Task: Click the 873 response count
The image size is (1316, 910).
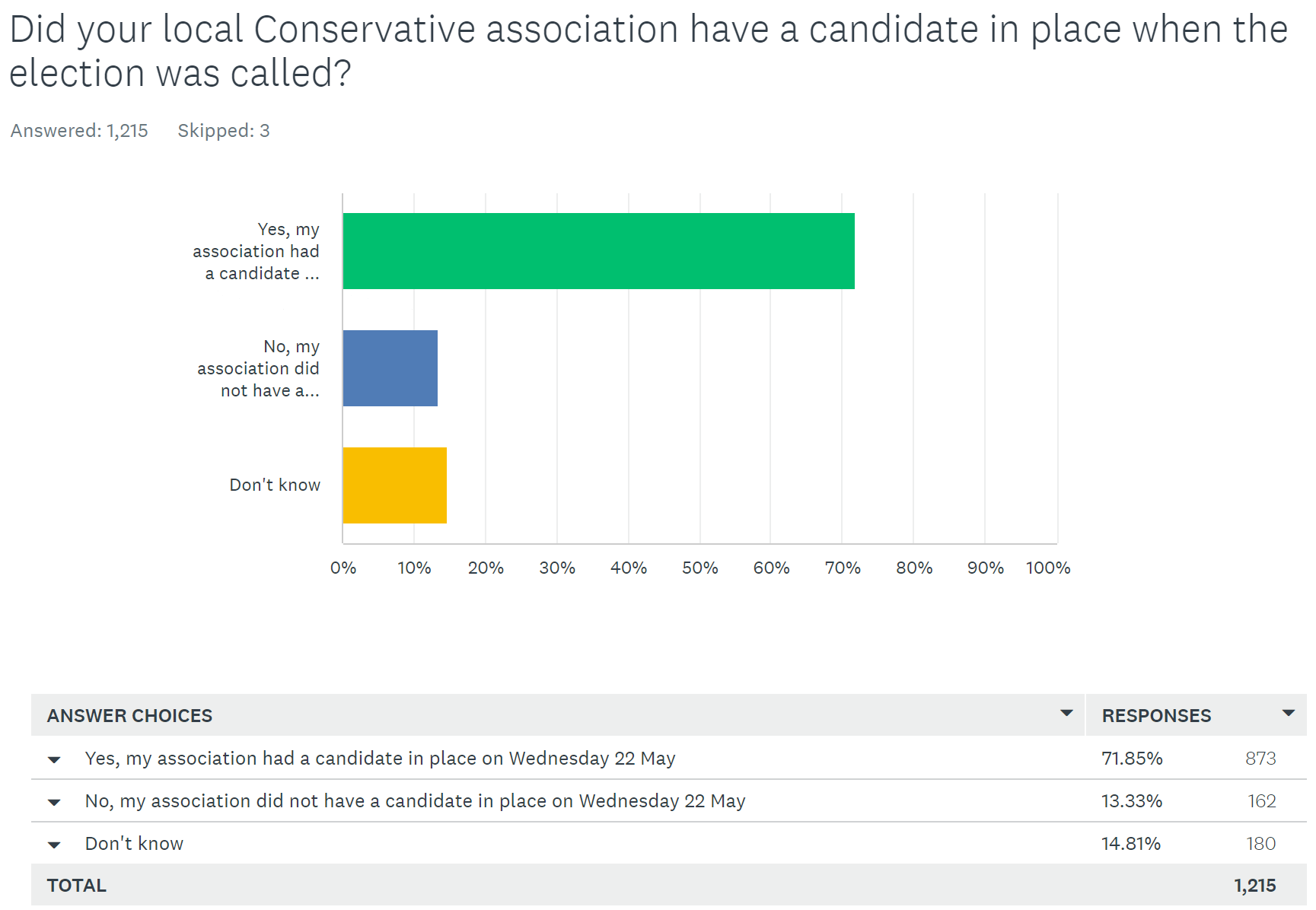Action: click(x=1260, y=759)
